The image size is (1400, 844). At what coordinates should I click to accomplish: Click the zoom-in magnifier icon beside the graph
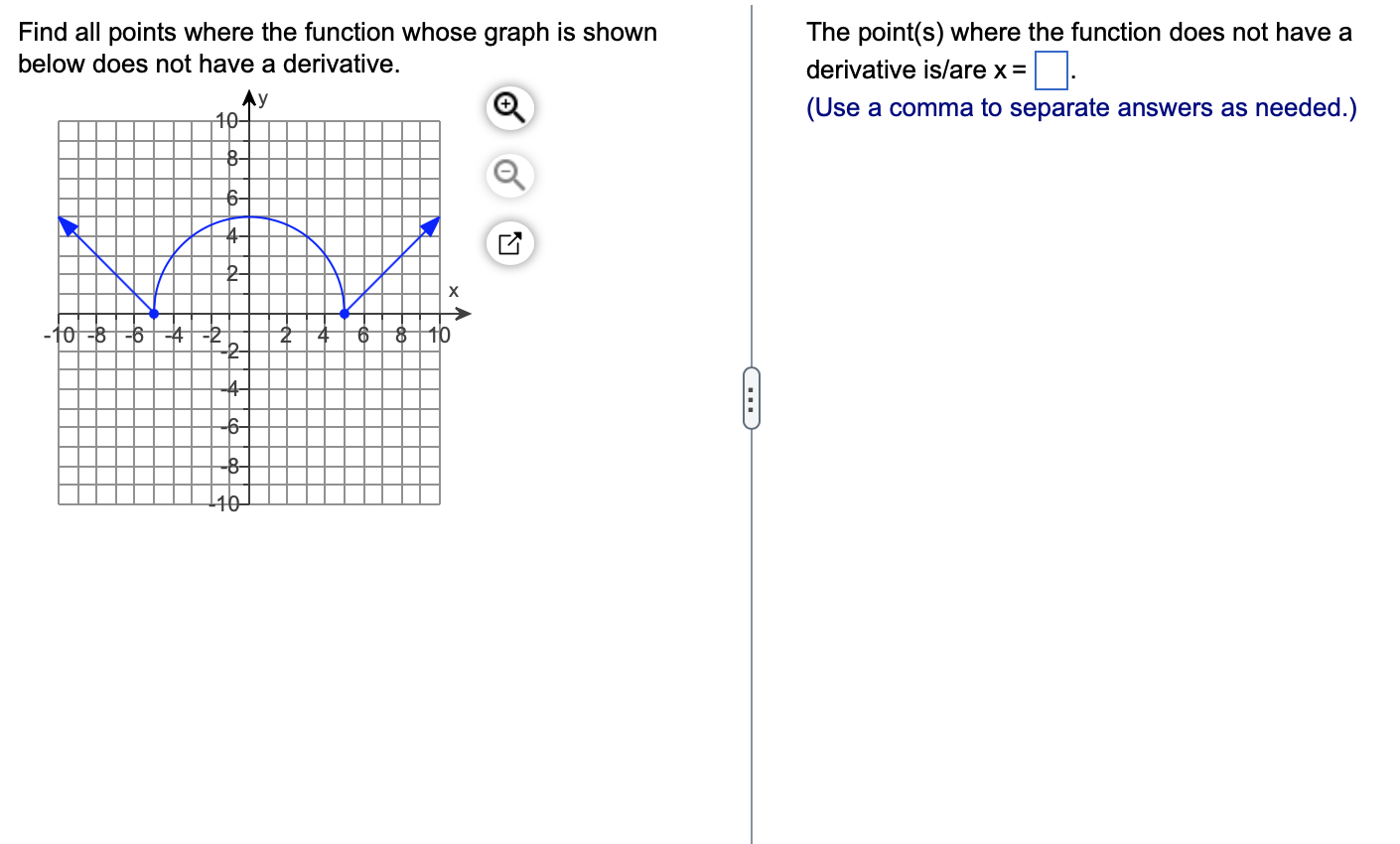click(x=509, y=107)
